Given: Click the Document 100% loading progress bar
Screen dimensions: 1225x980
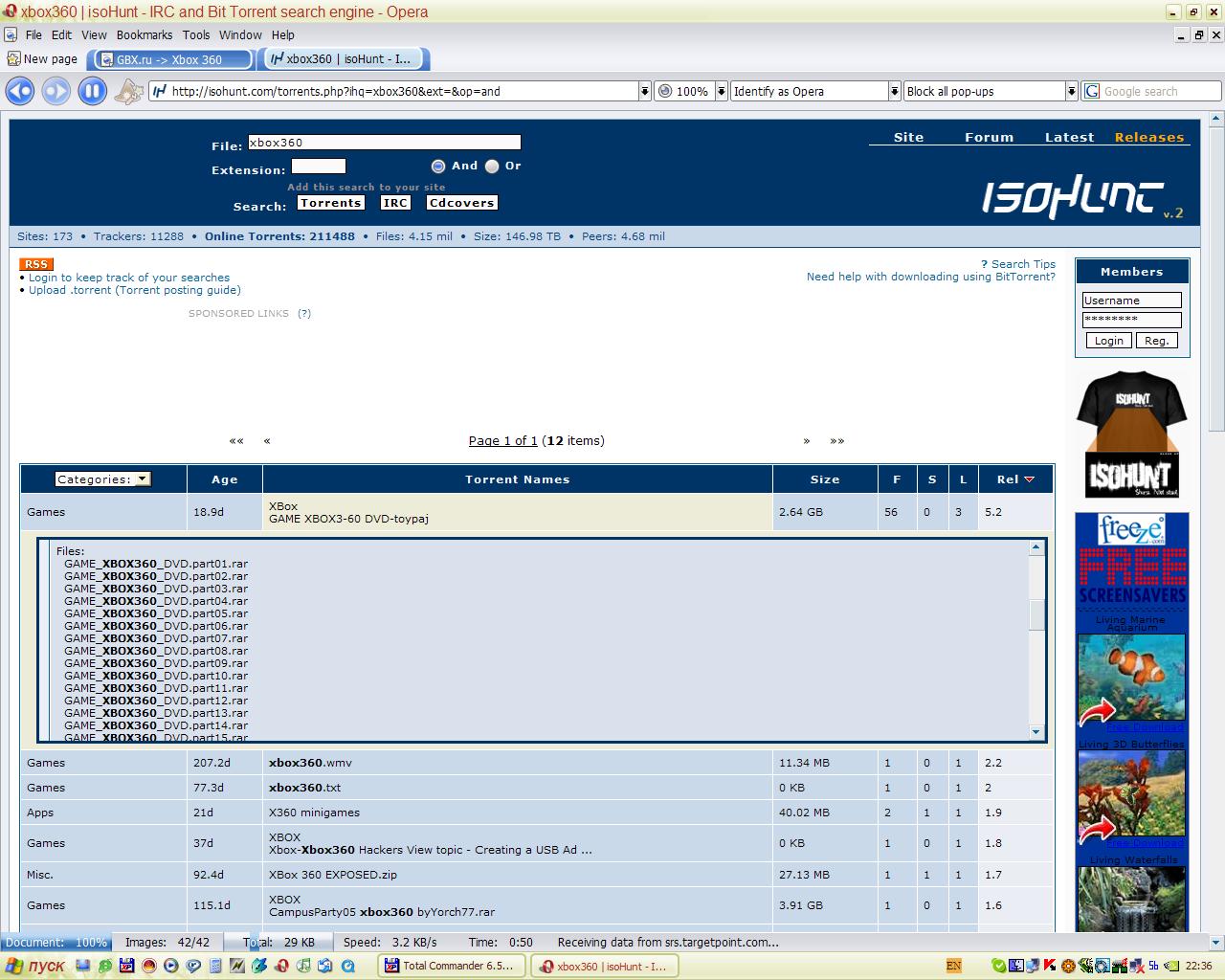Looking at the screenshot, I should coord(56,943).
